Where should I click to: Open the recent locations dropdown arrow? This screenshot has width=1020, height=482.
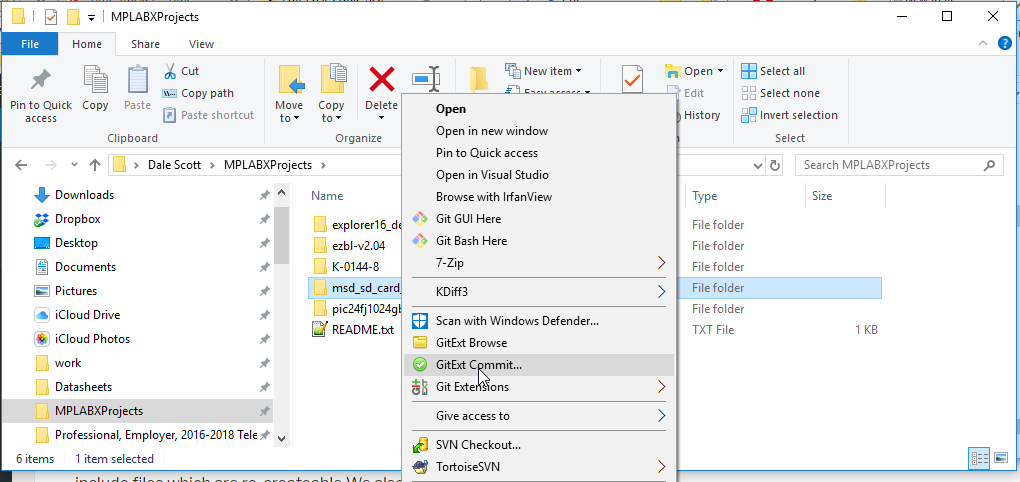pyautogui.click(x=74, y=165)
